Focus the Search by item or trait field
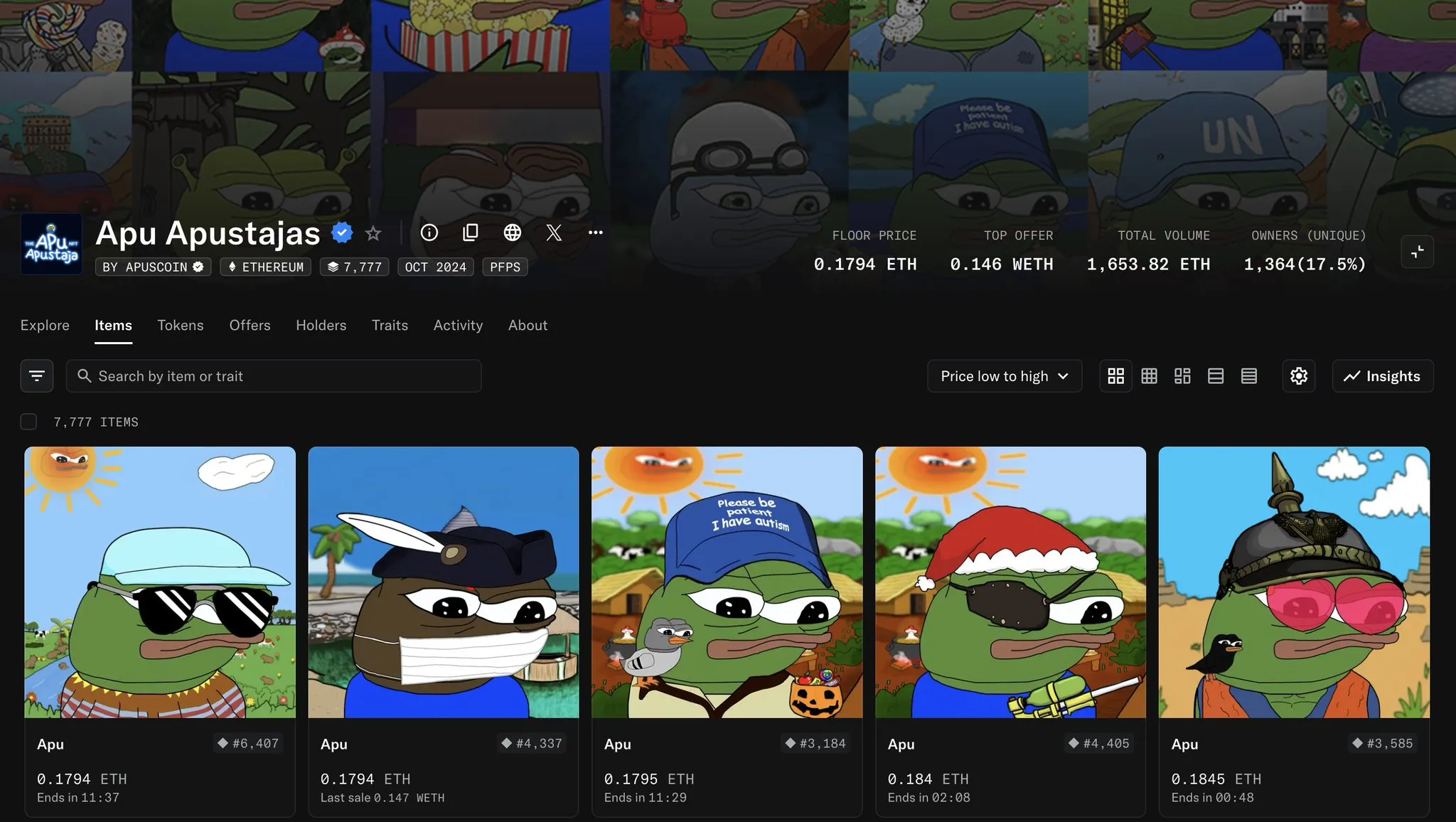This screenshot has width=1456, height=822. tap(274, 376)
